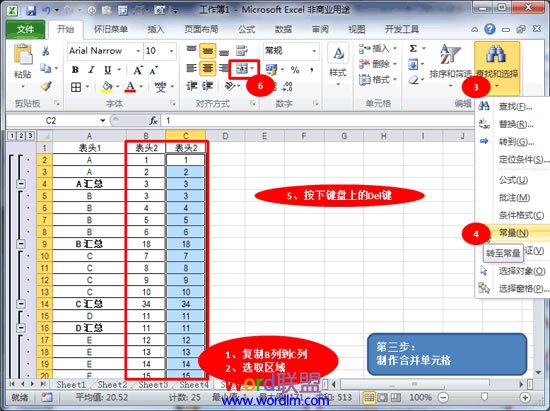550x411 pixels.
Task: Click the Merge and Center icon
Action: pos(242,69)
